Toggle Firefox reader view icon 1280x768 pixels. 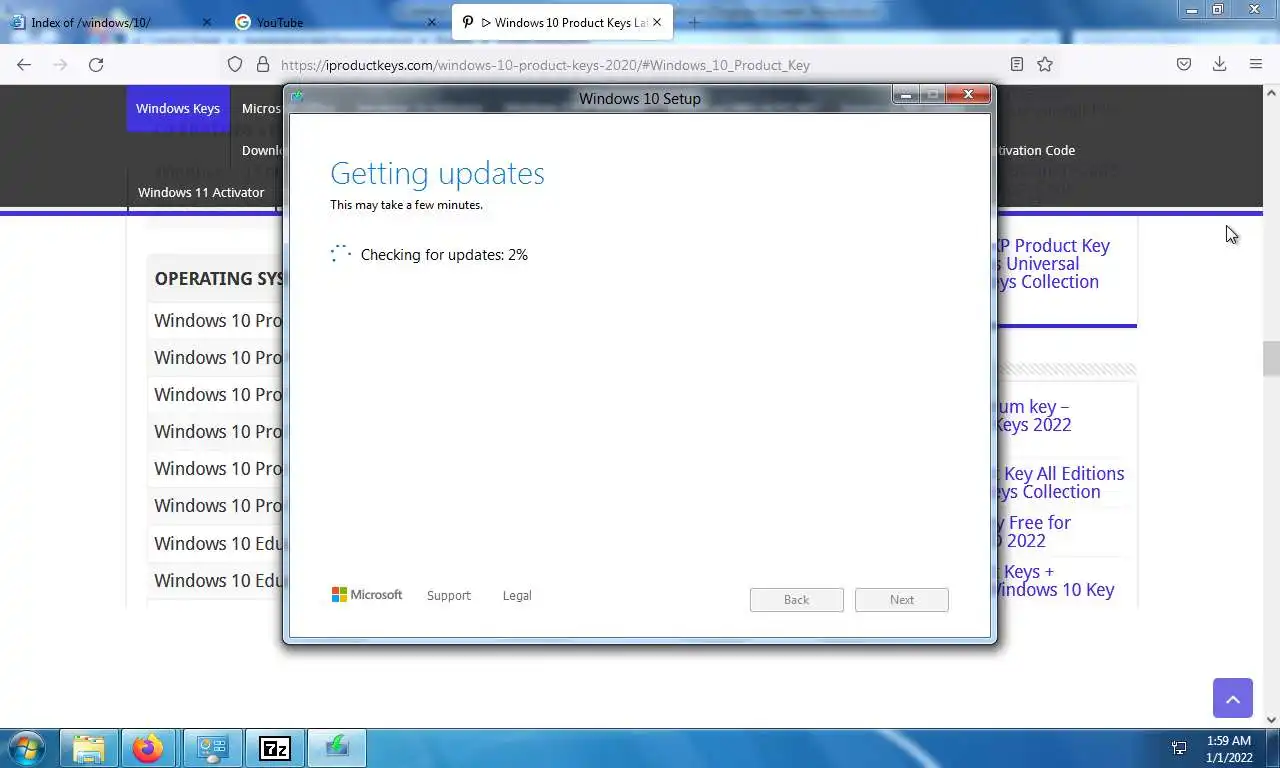click(1016, 64)
